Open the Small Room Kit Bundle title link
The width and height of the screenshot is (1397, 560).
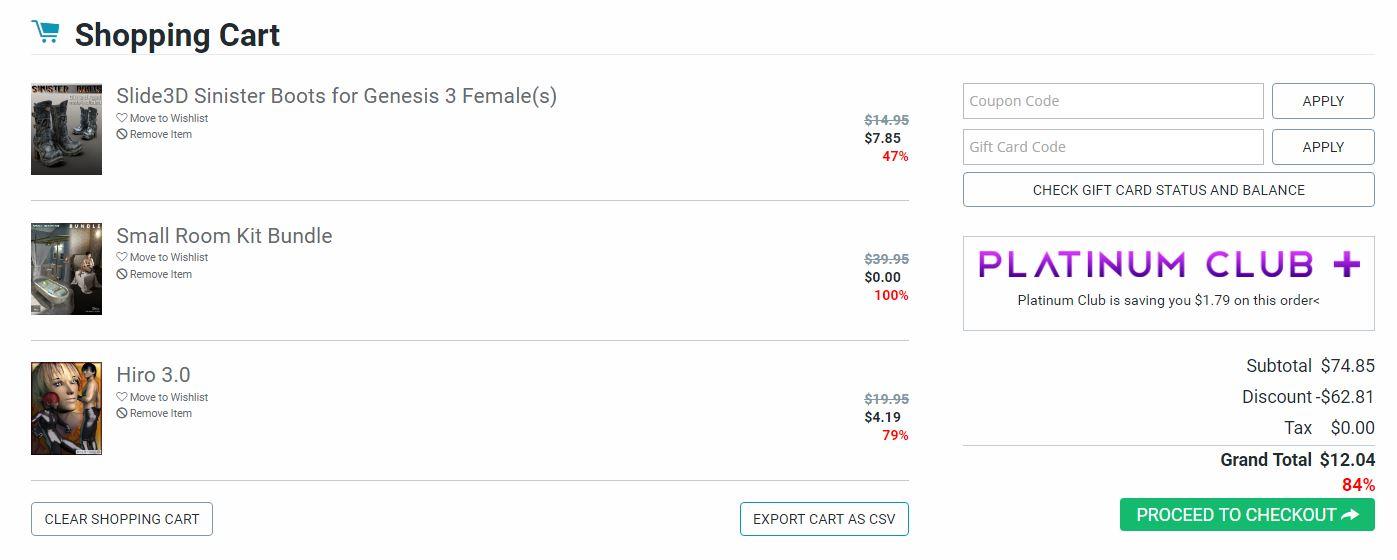(x=224, y=236)
